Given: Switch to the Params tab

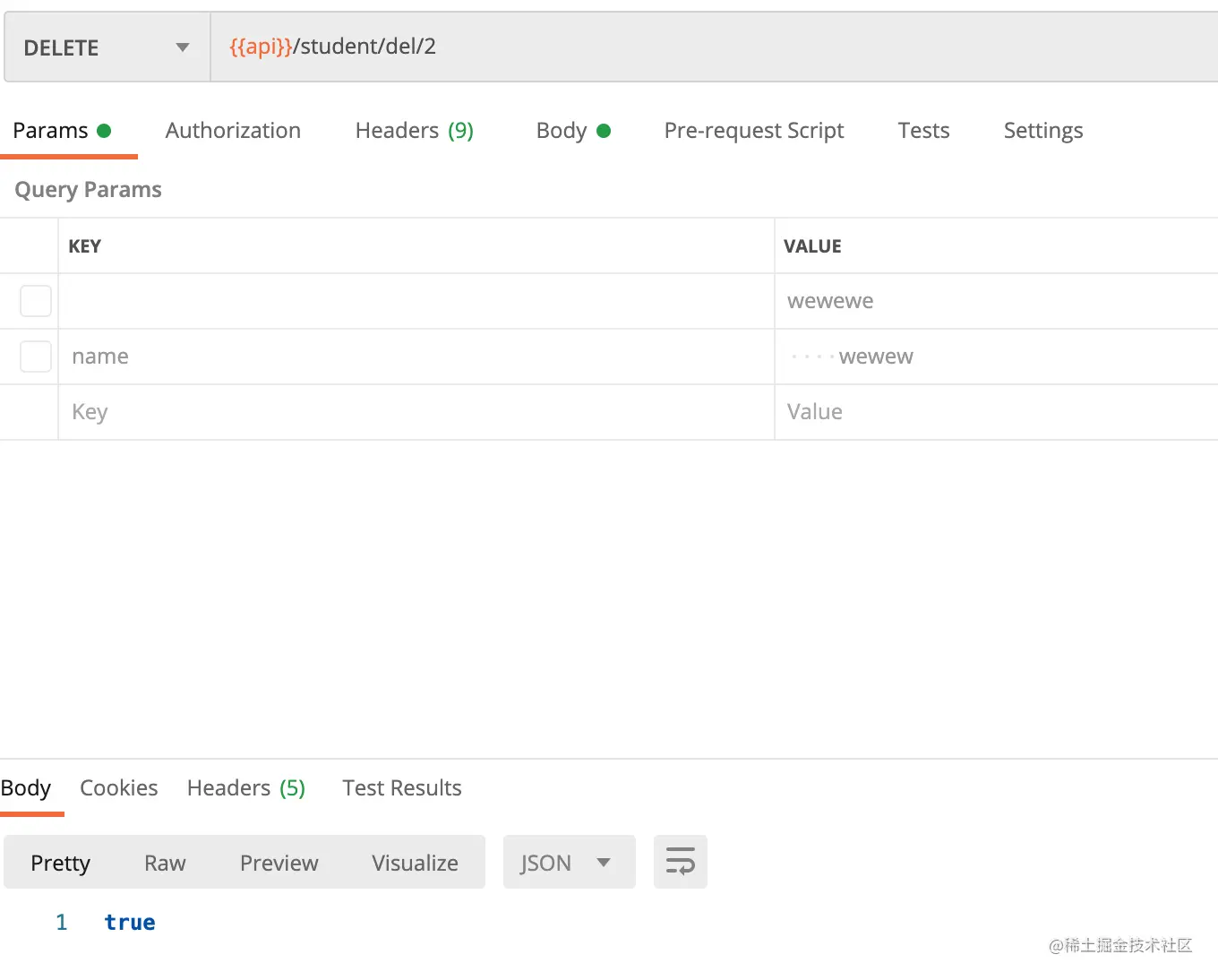Looking at the screenshot, I should (62, 131).
